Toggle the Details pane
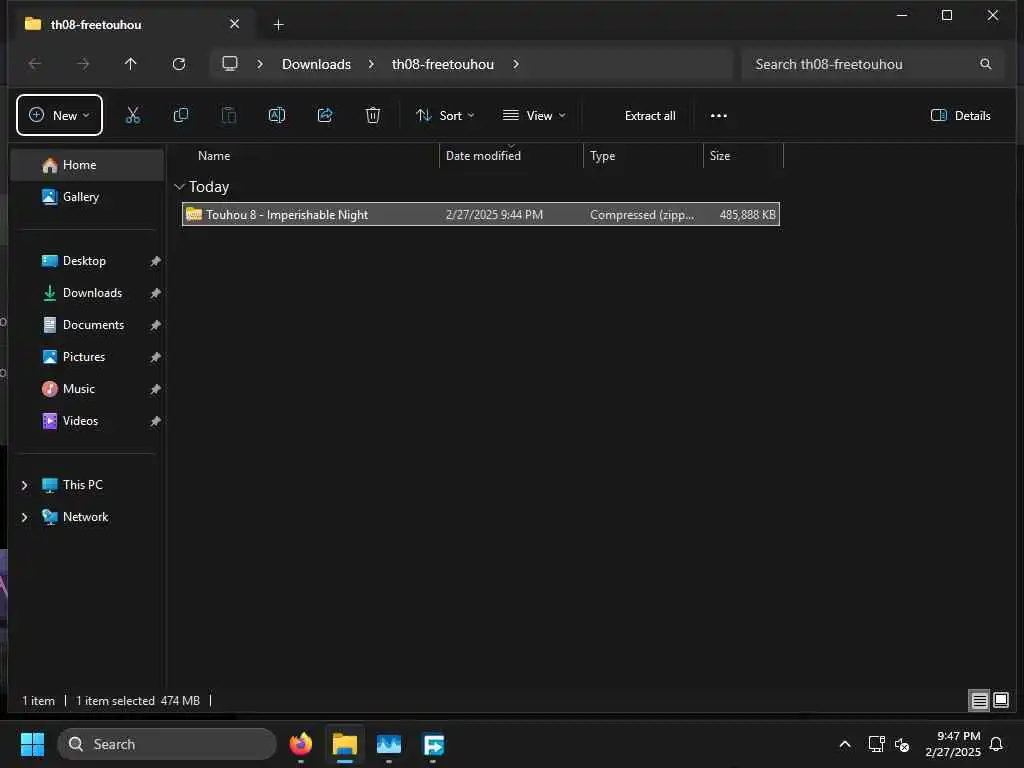The height and width of the screenshot is (768, 1024). coord(961,116)
